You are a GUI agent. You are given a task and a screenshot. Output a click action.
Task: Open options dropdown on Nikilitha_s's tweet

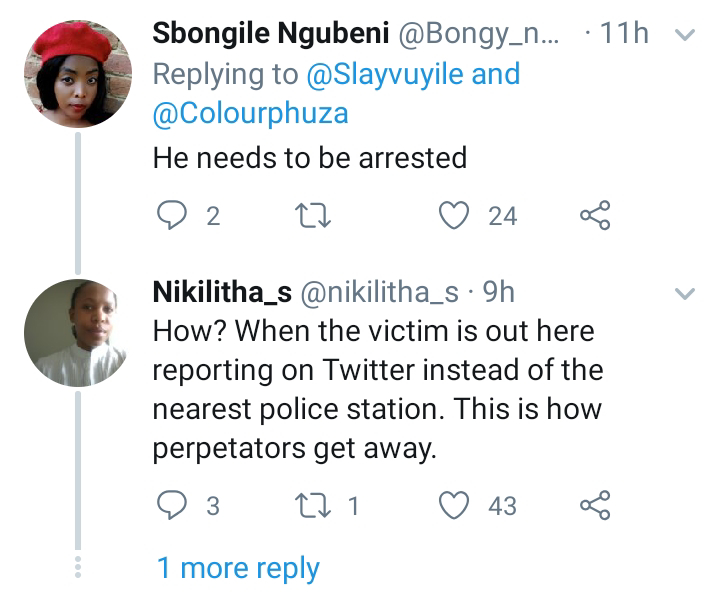(686, 294)
